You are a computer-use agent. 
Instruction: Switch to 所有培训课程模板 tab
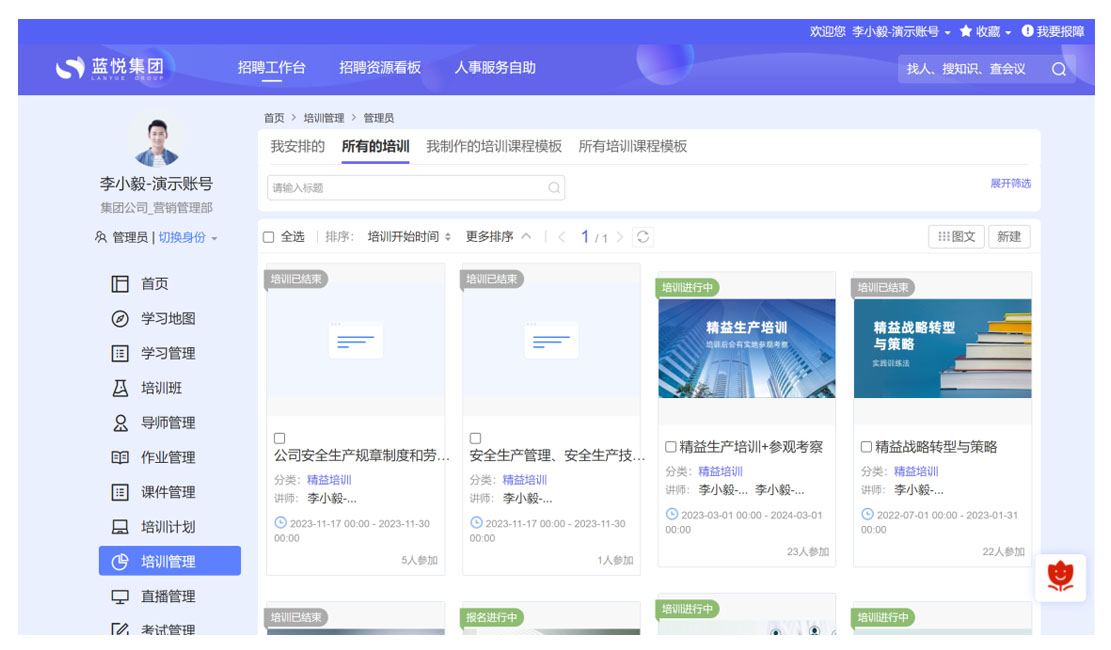[632, 146]
